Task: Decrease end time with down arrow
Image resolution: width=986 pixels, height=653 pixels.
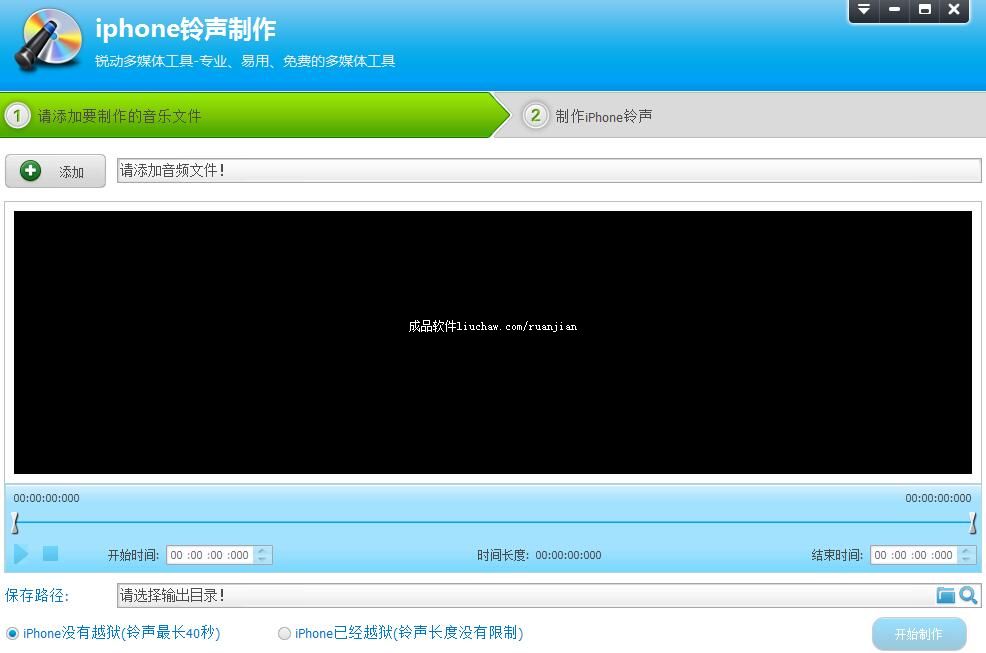Action: pos(966,560)
